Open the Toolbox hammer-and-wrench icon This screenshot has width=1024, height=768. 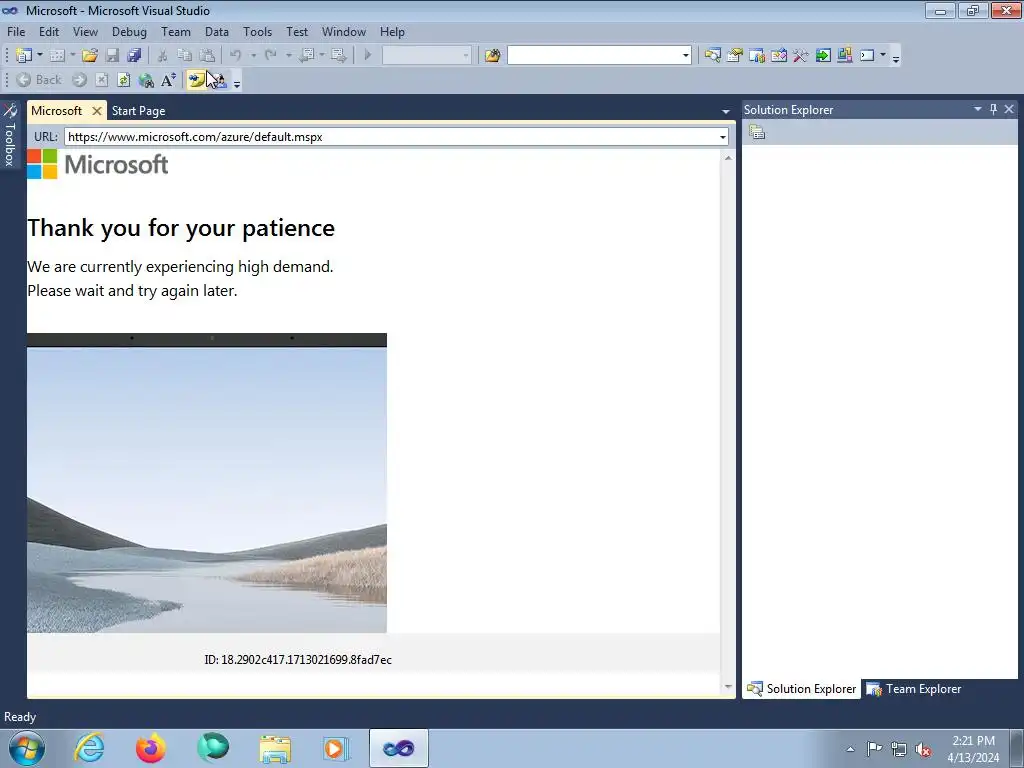tap(801, 56)
